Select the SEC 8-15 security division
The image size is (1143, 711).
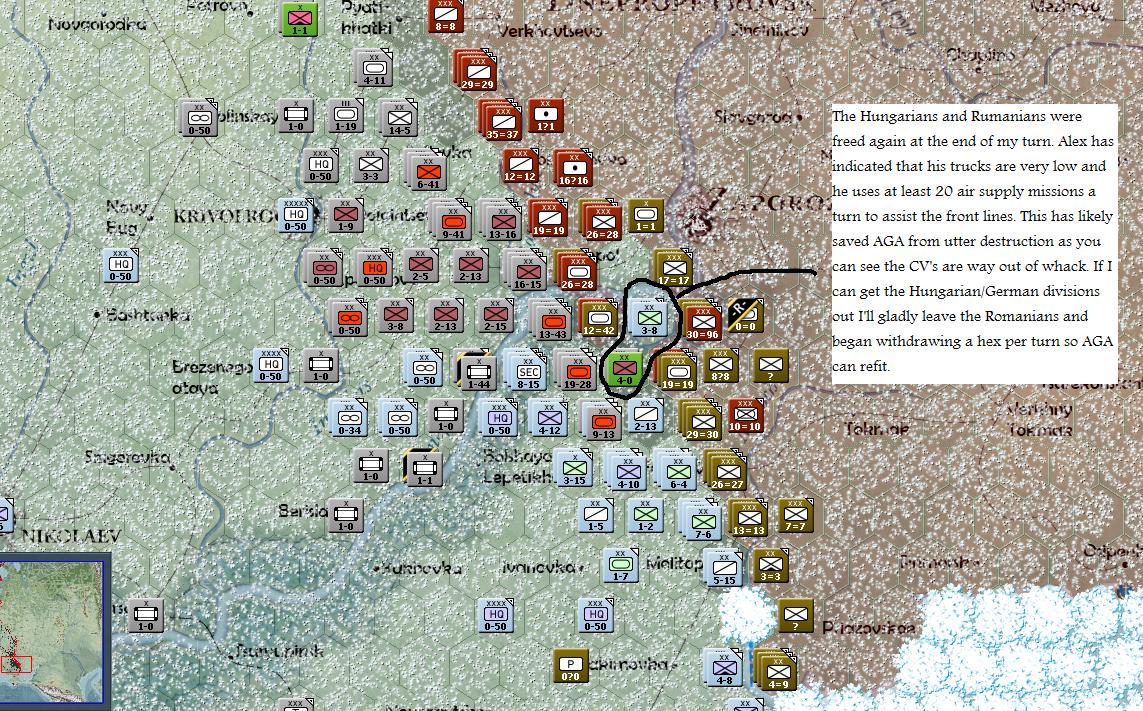point(526,370)
